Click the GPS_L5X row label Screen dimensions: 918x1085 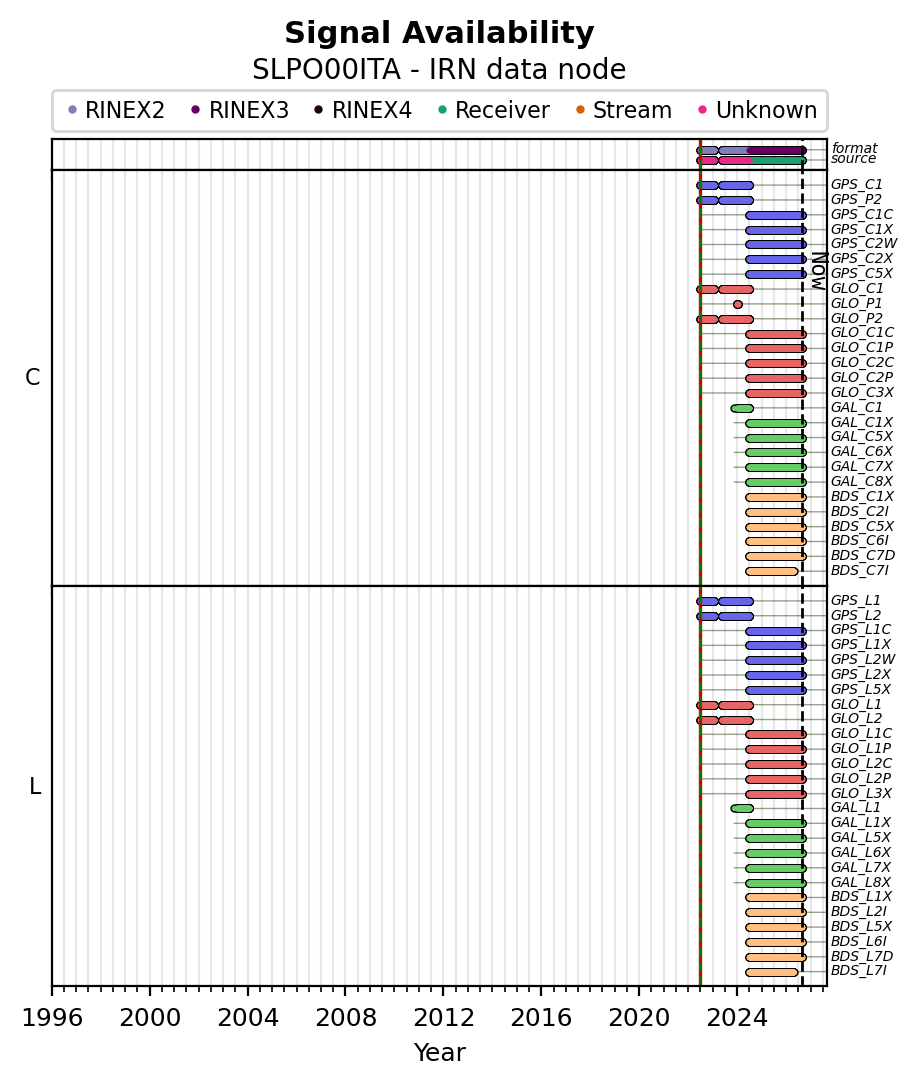[861, 689]
